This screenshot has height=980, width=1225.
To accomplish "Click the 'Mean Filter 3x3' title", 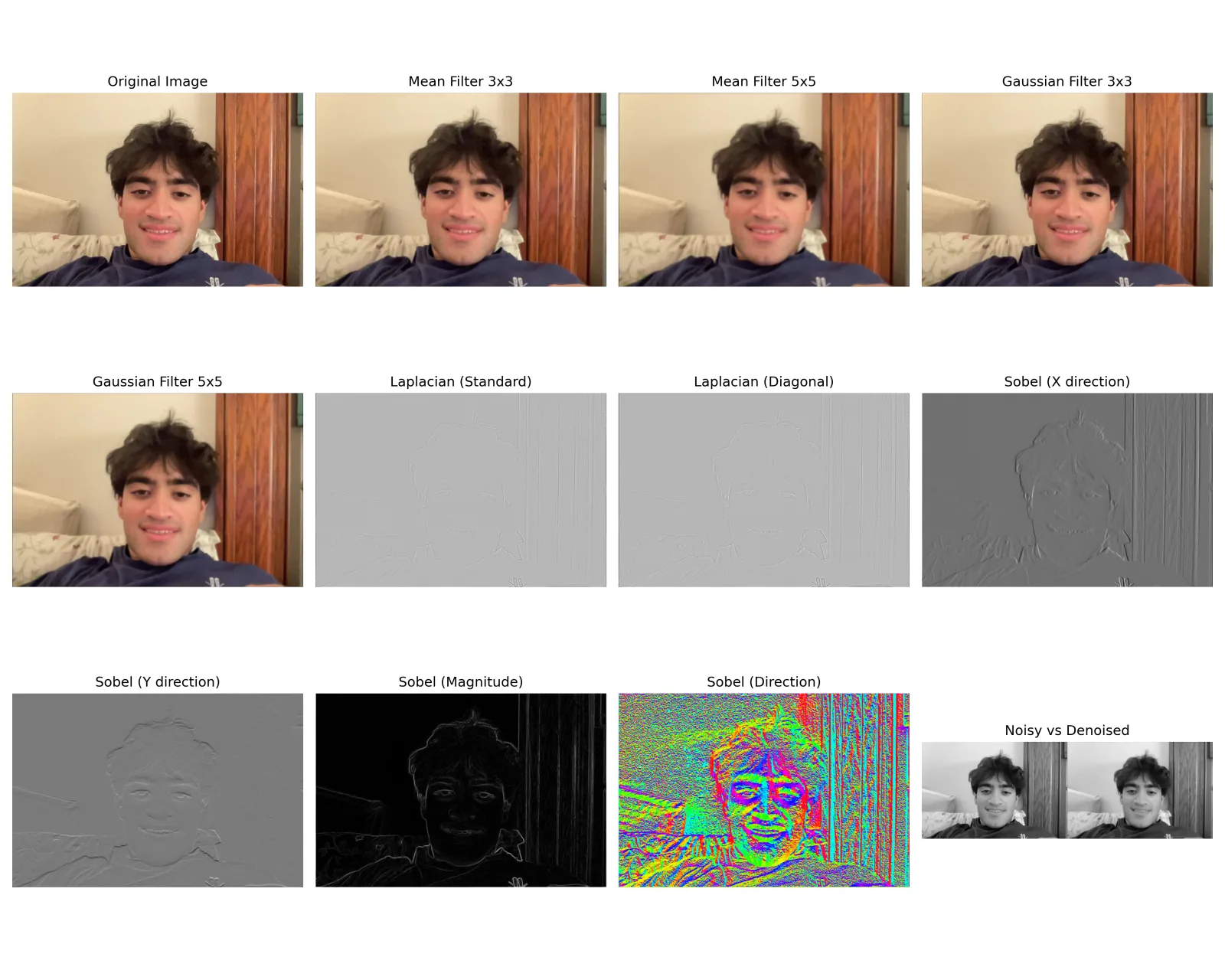I will point(461,81).
